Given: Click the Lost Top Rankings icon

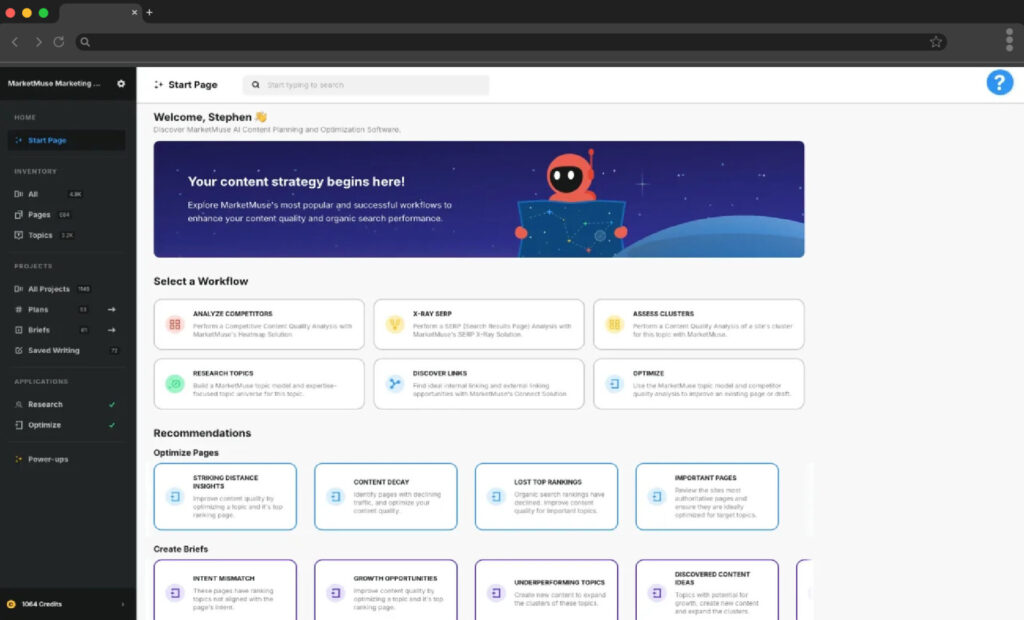Looking at the screenshot, I should point(496,497).
